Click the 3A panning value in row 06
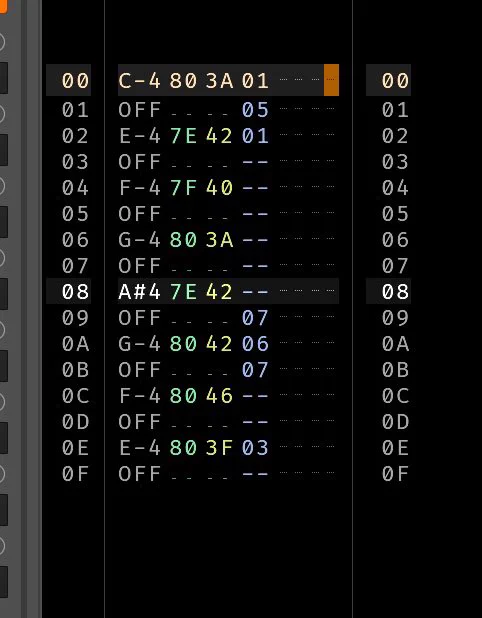482x618 pixels. click(220, 240)
